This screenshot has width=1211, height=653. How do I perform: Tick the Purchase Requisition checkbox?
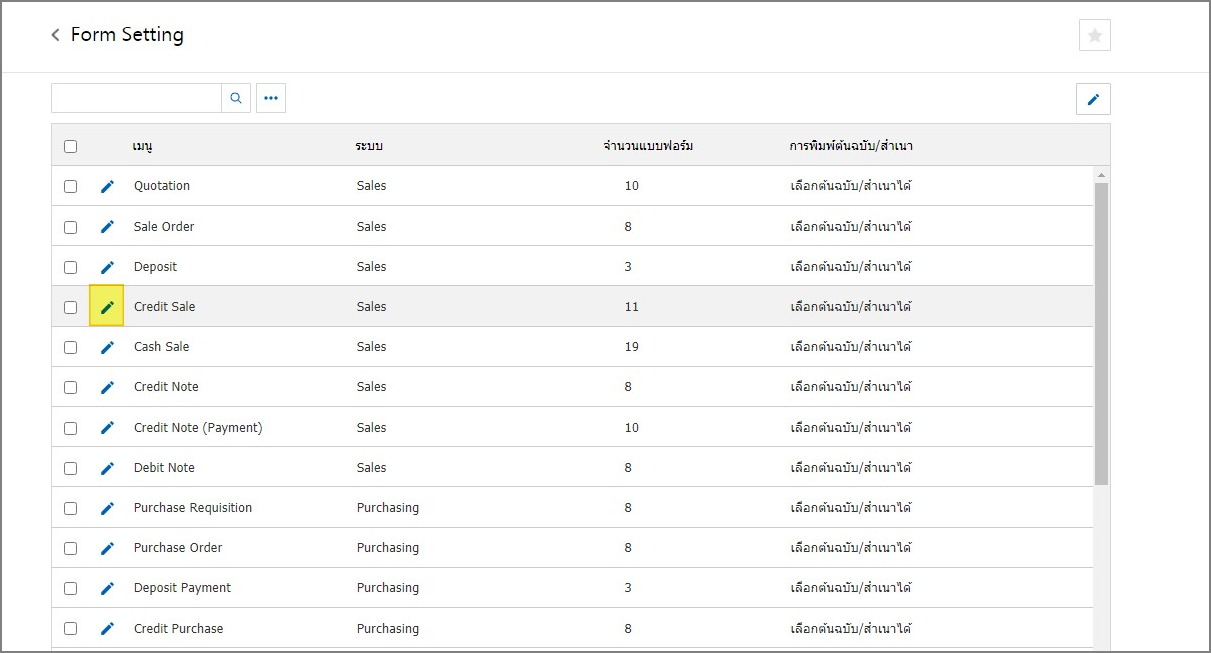pos(70,508)
